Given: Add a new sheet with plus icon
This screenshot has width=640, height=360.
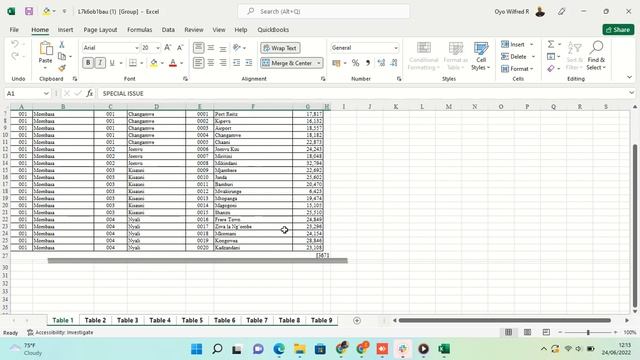Looking at the screenshot, I should [357, 320].
